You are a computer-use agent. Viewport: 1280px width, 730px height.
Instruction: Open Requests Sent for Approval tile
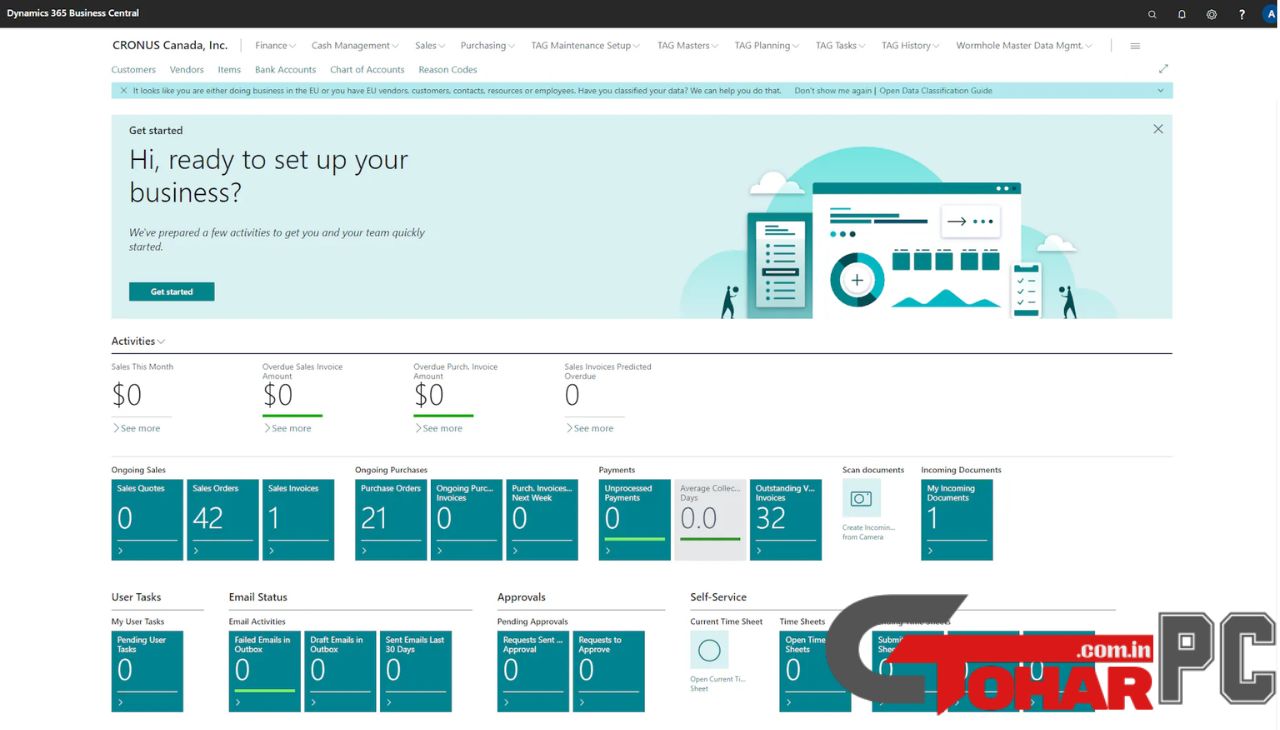click(x=533, y=671)
